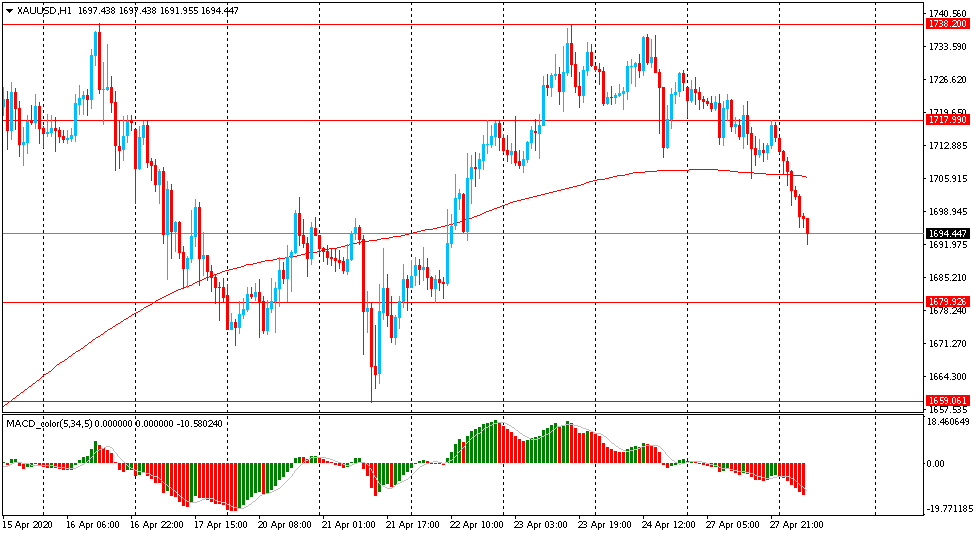The width and height of the screenshot is (974, 536).
Task: Click the 16 Apr 22:00 time label
Action: [157, 525]
